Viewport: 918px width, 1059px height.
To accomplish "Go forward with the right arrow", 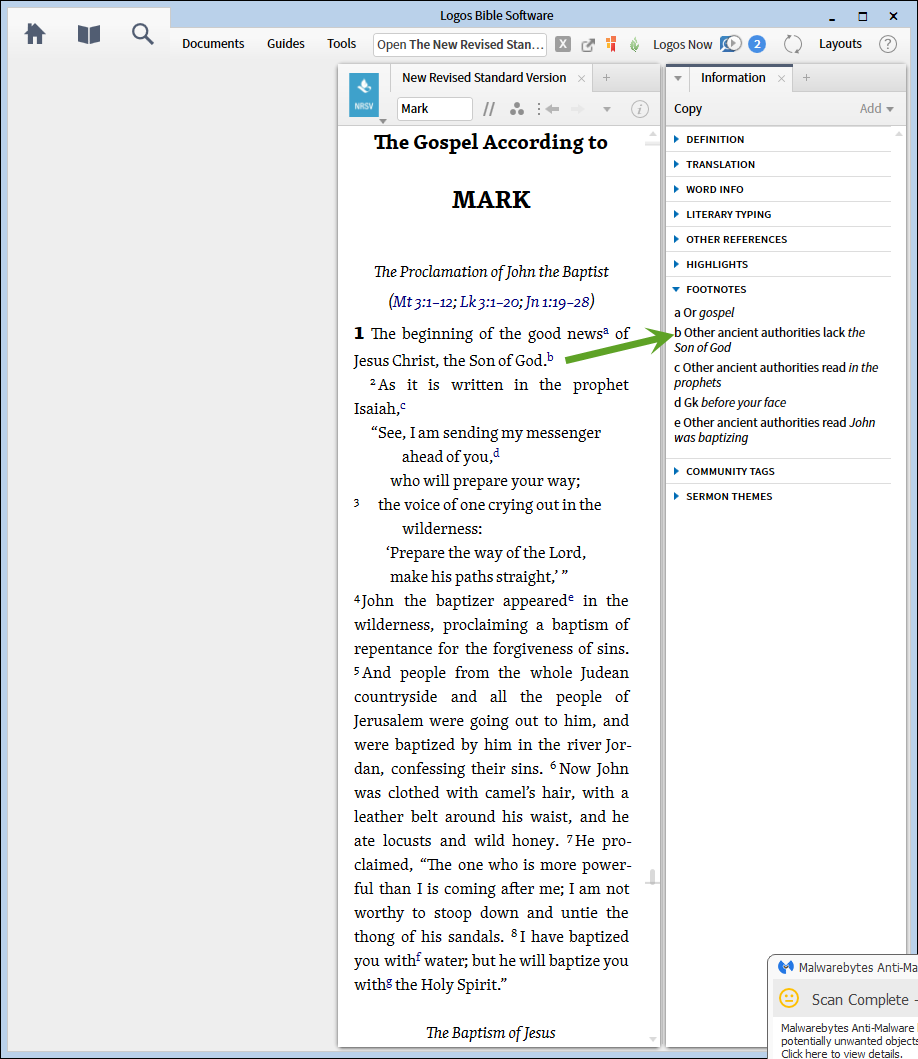I will (578, 109).
